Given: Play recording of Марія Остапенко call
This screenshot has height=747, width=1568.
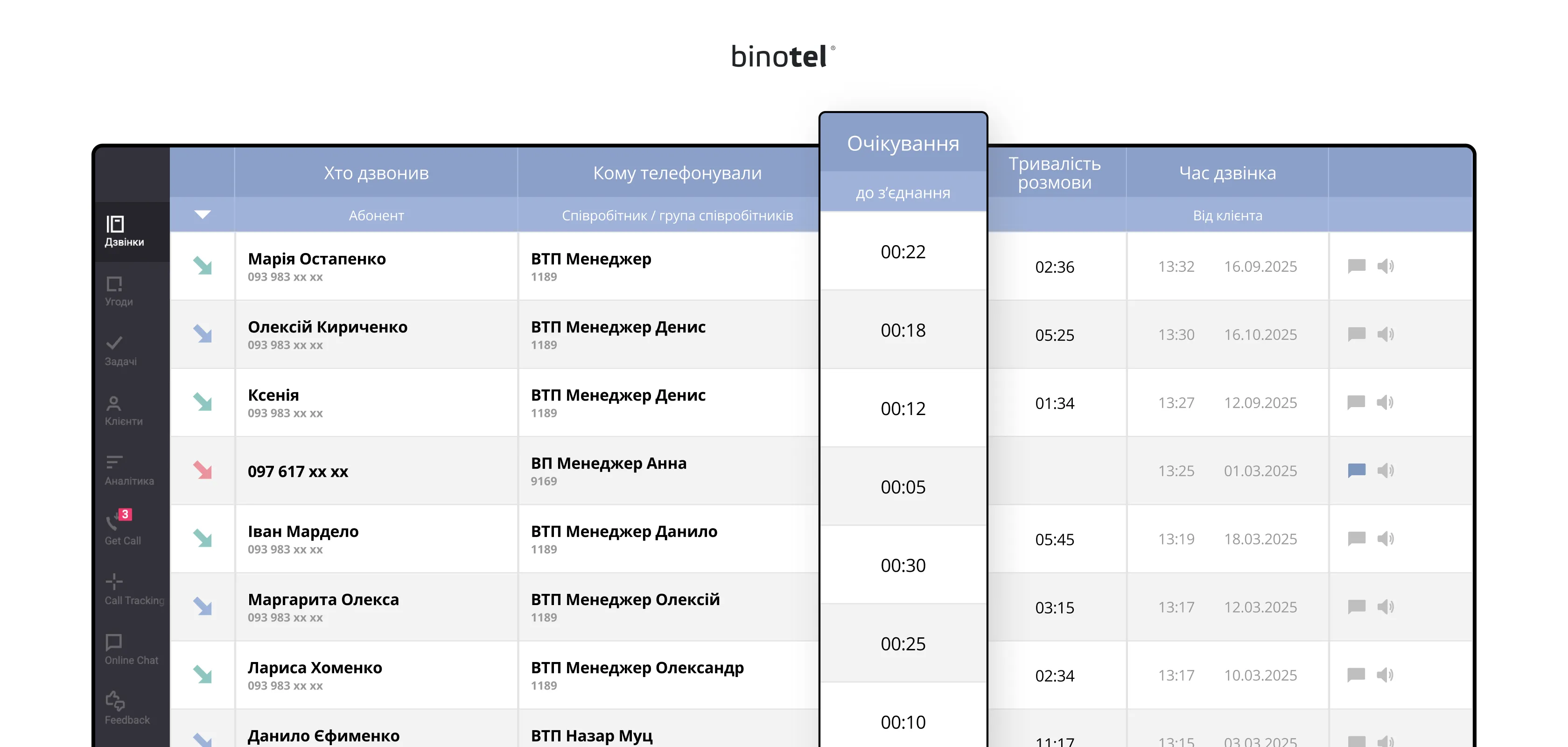Looking at the screenshot, I should (1386, 266).
